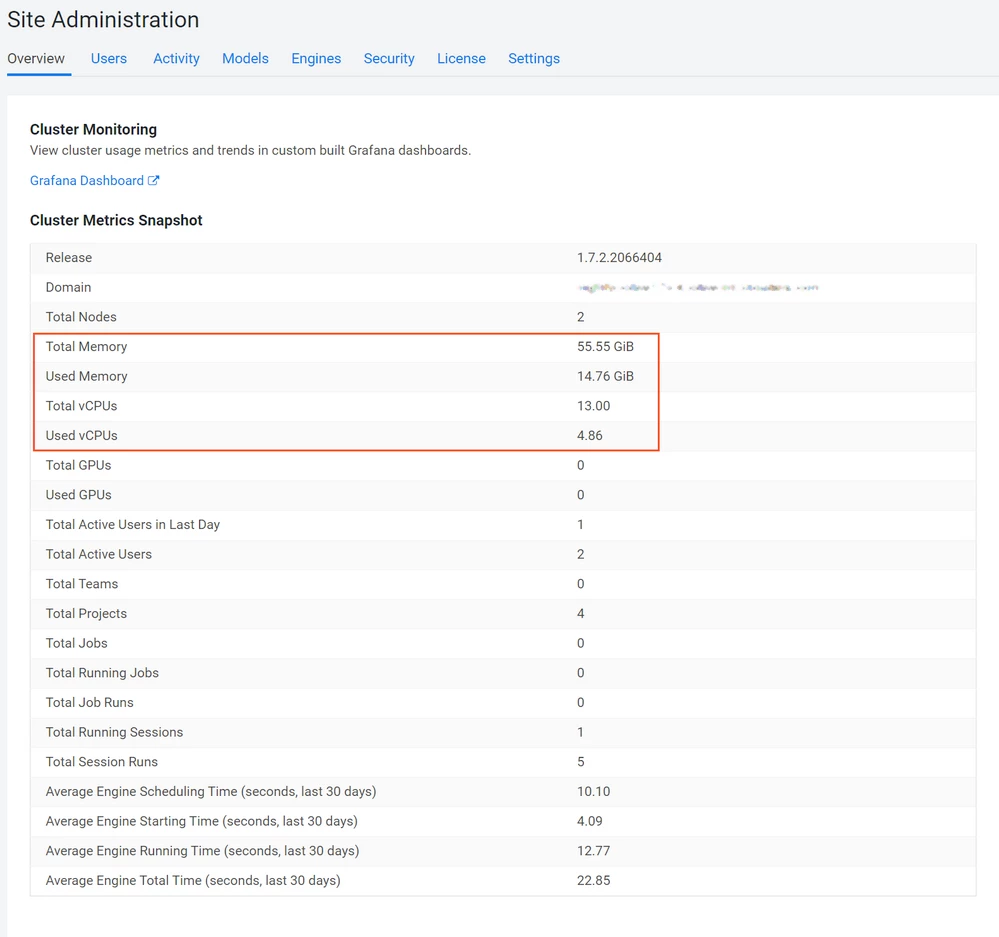Click the Site Administration page title
Viewport: 999px width, 937px height.
[x=103, y=20]
